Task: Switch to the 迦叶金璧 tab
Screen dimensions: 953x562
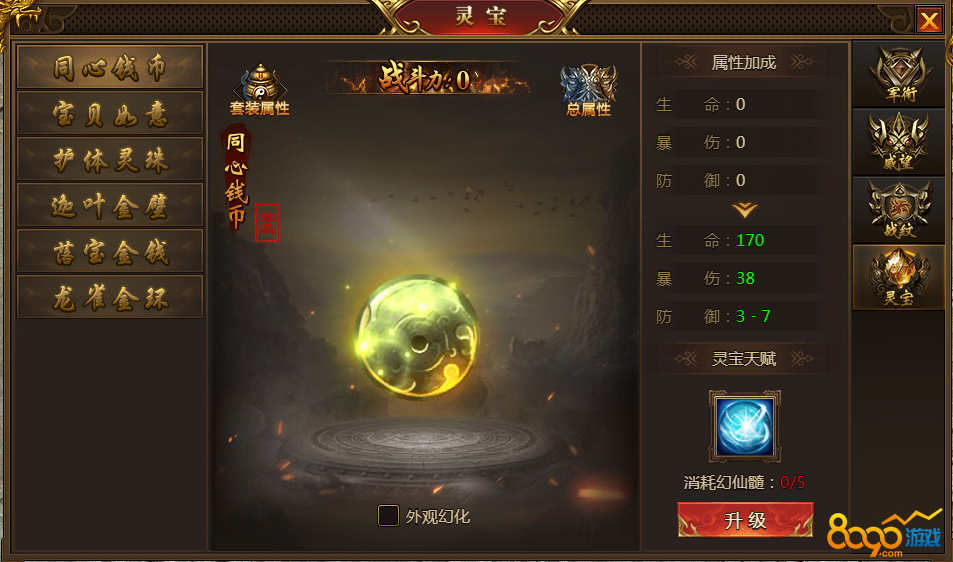Action: tap(110, 206)
